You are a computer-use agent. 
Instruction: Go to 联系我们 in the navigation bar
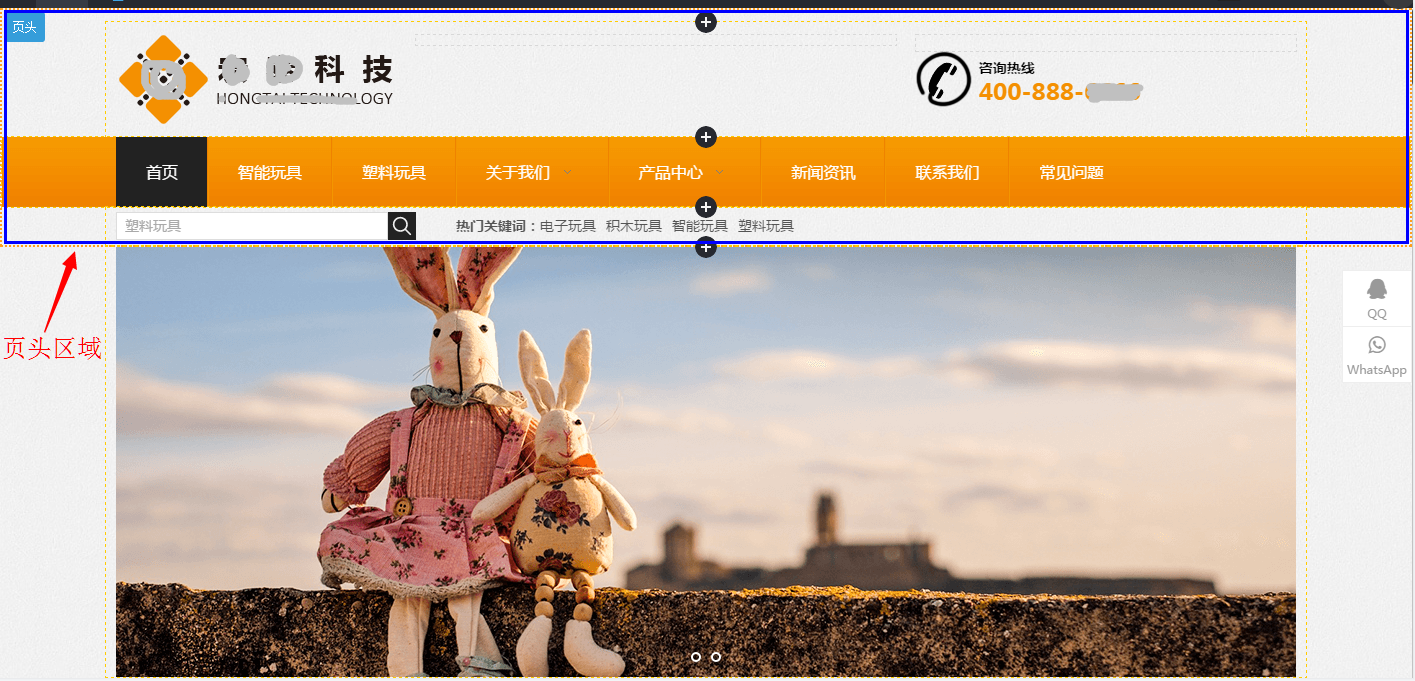[947, 173]
